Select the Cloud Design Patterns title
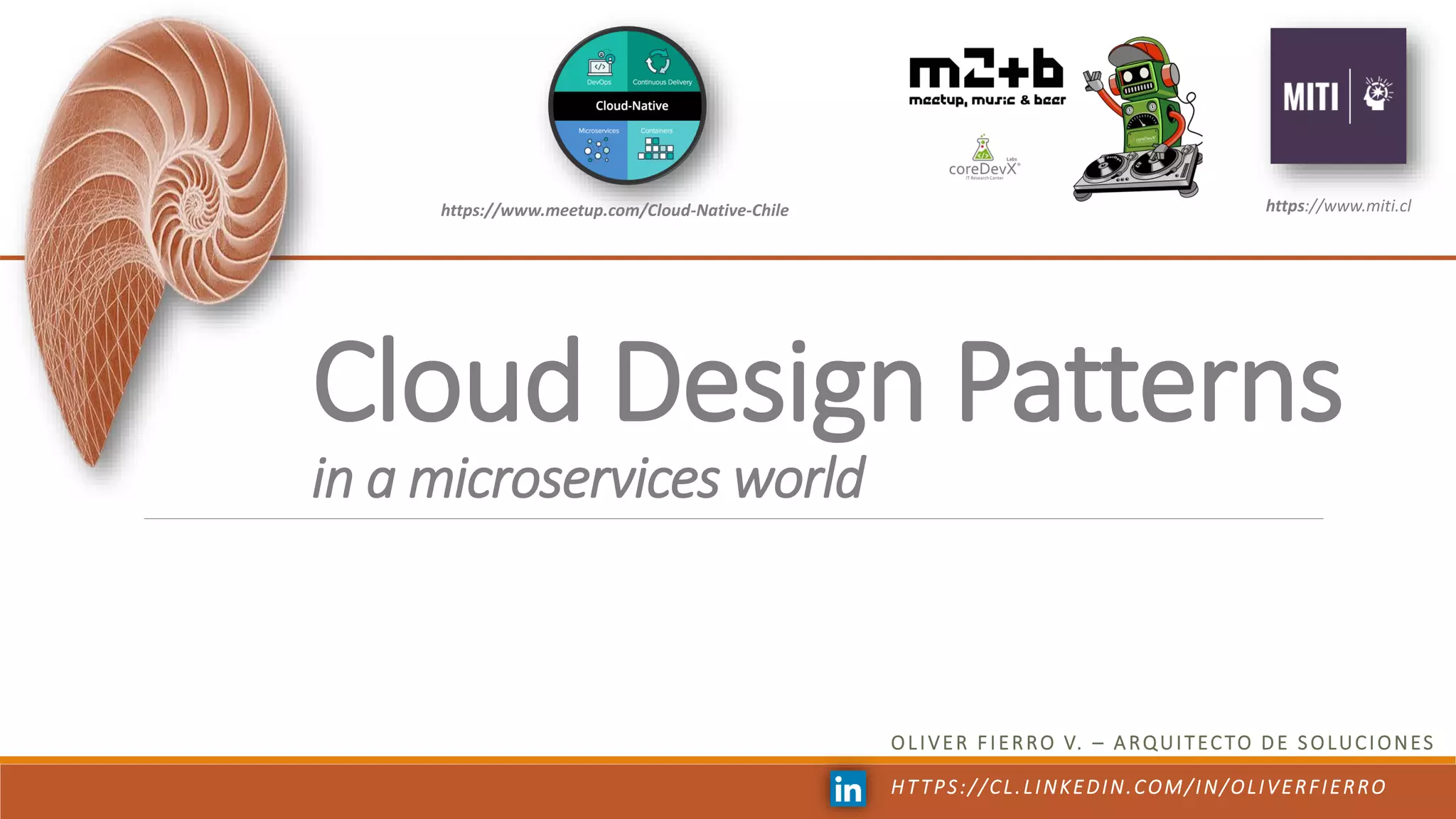1456x819 pixels. click(x=826, y=382)
